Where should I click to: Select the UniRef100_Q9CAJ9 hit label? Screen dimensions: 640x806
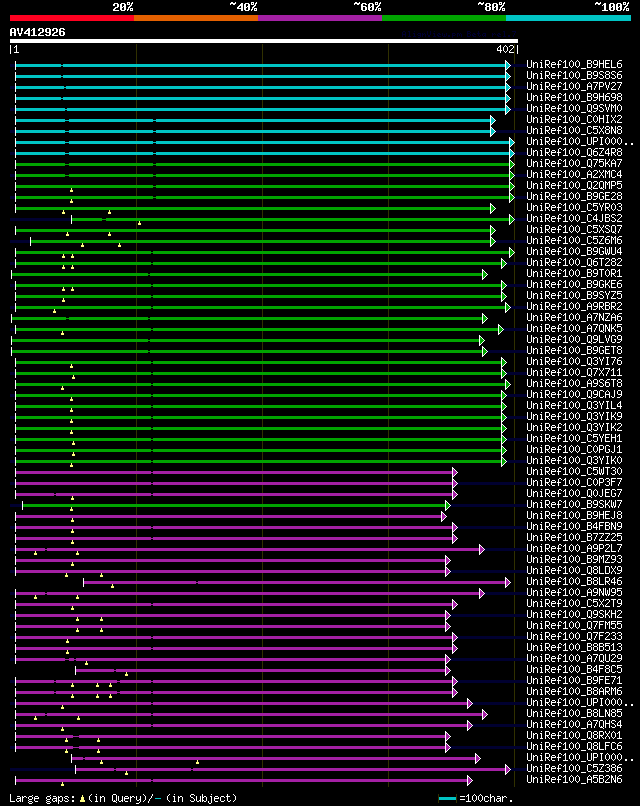point(574,394)
